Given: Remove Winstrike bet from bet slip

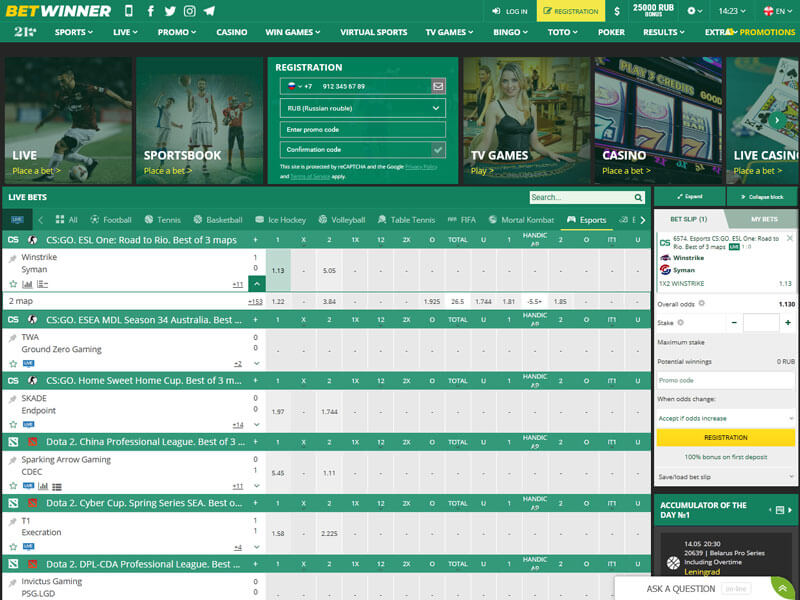Looking at the screenshot, I should [x=790, y=239].
